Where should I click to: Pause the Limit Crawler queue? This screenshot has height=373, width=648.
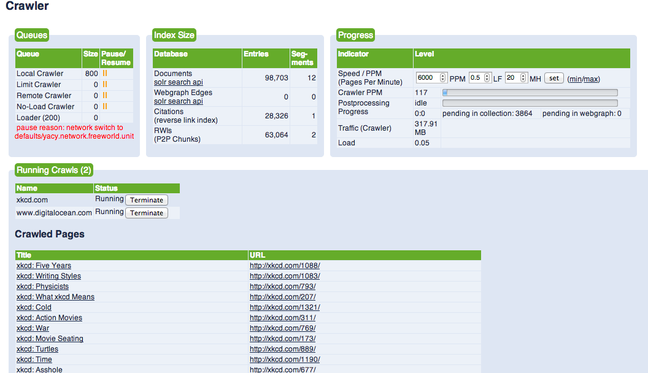105,84
